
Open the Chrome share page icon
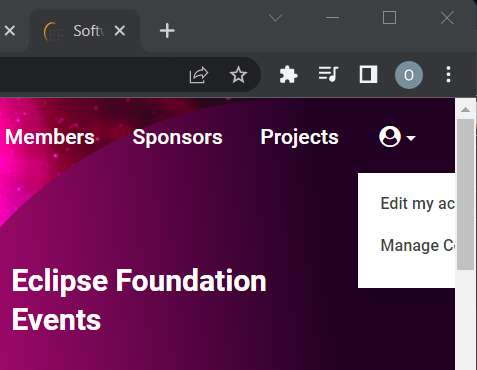[199, 75]
